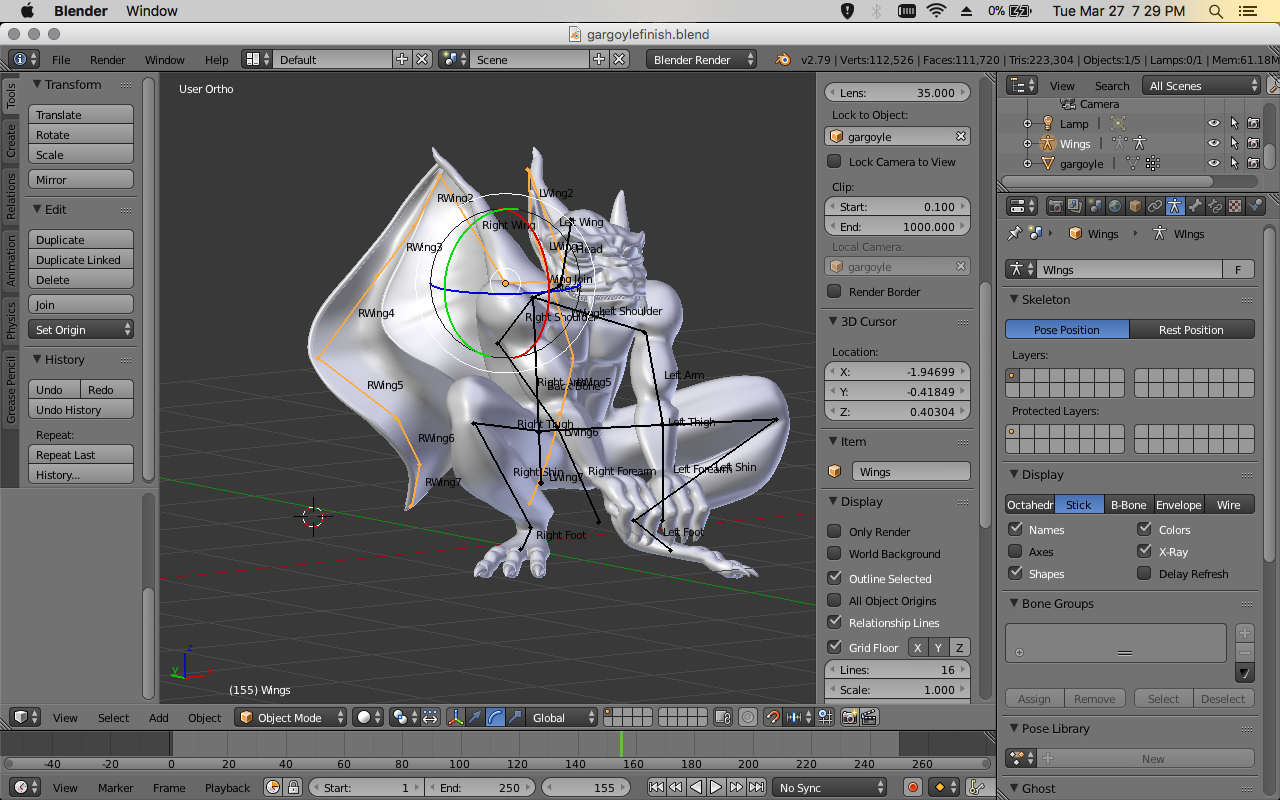Disable the X-Ray checkbox
The width and height of the screenshot is (1280, 800).
1145,551
